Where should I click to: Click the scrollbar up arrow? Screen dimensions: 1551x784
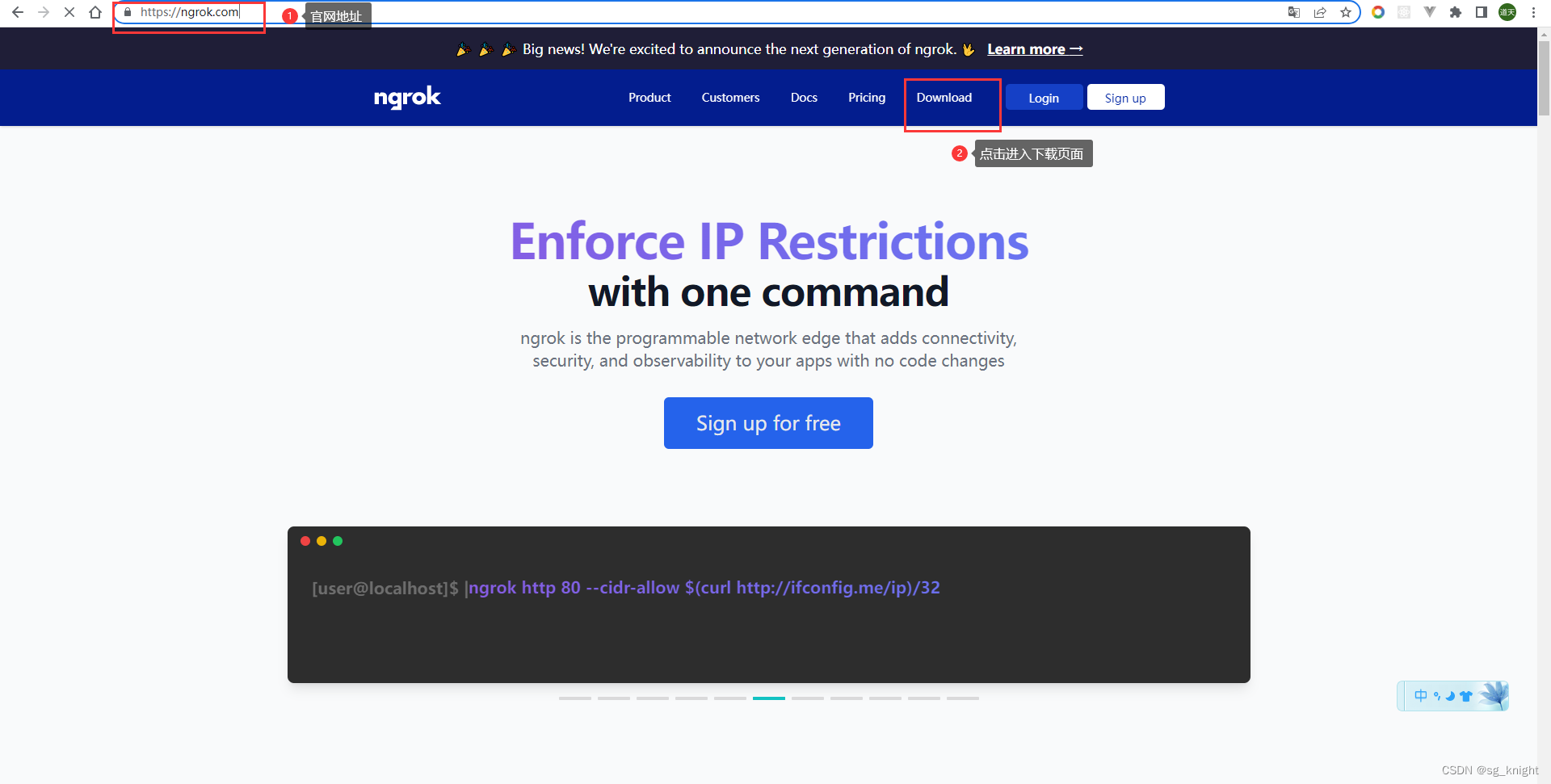[1544, 34]
